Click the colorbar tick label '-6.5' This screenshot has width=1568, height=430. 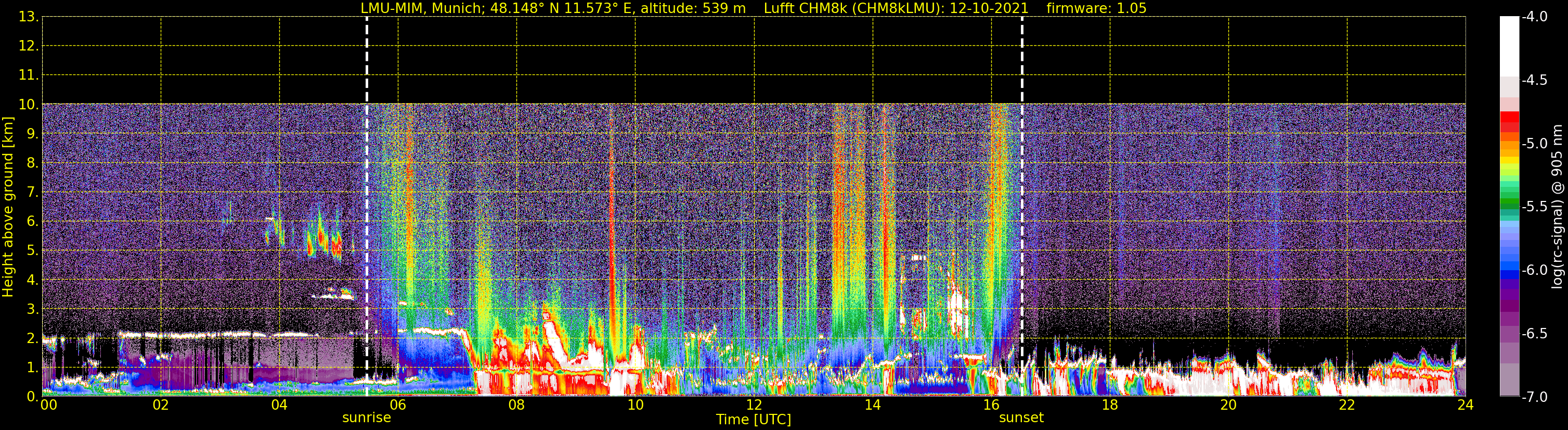point(1535,333)
